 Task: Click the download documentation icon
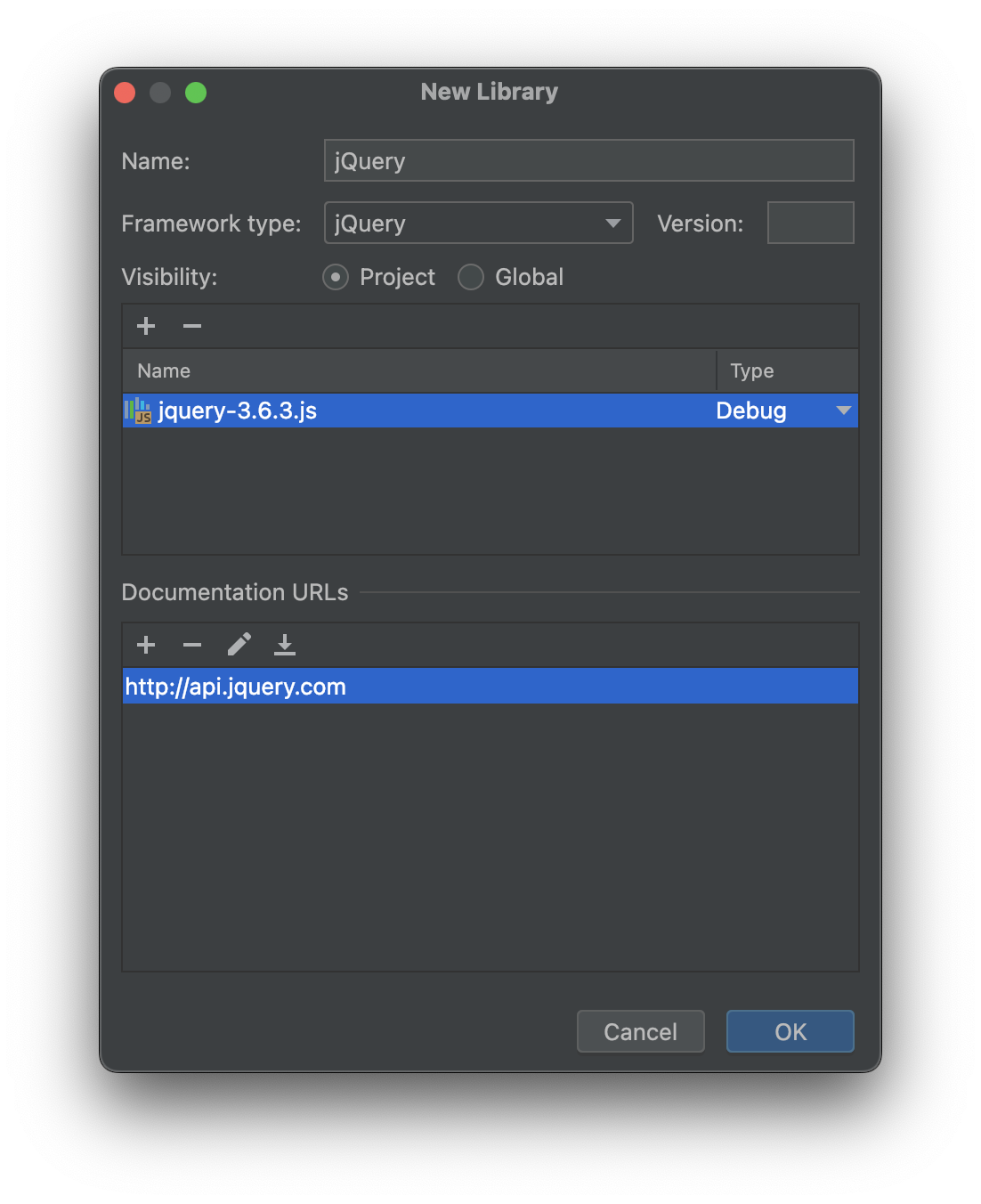click(x=285, y=644)
